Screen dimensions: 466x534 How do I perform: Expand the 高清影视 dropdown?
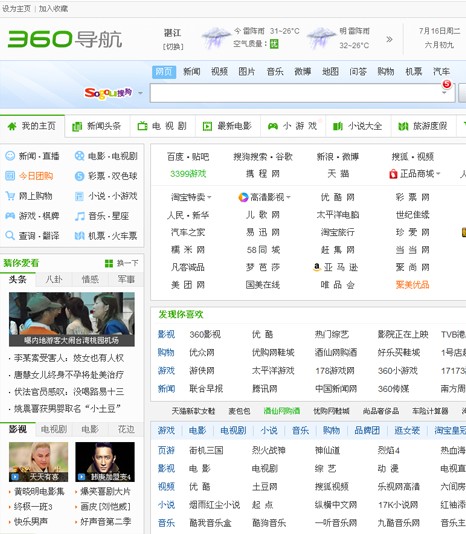click(x=288, y=198)
